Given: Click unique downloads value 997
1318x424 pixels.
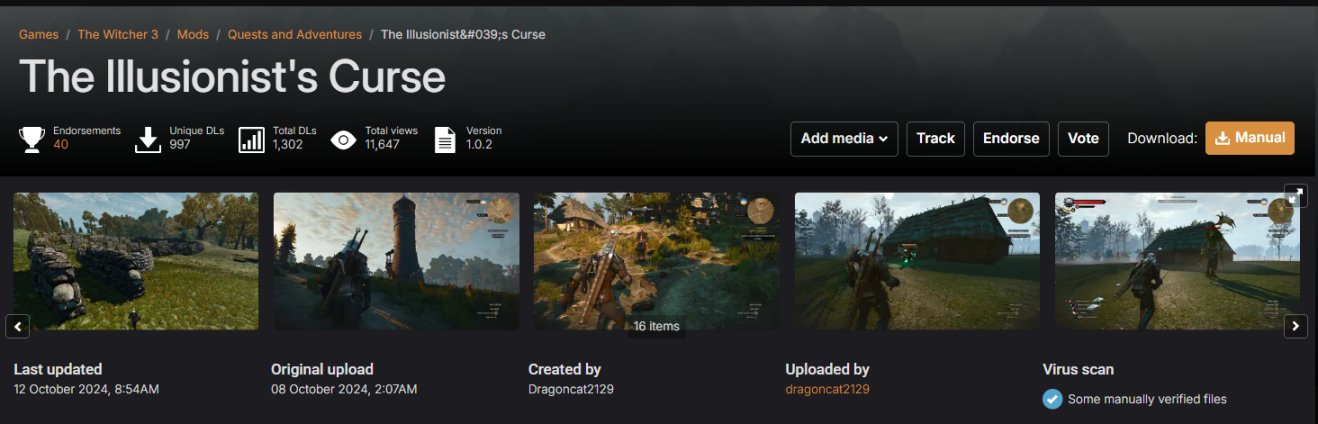Looking at the screenshot, I should click(180, 145).
